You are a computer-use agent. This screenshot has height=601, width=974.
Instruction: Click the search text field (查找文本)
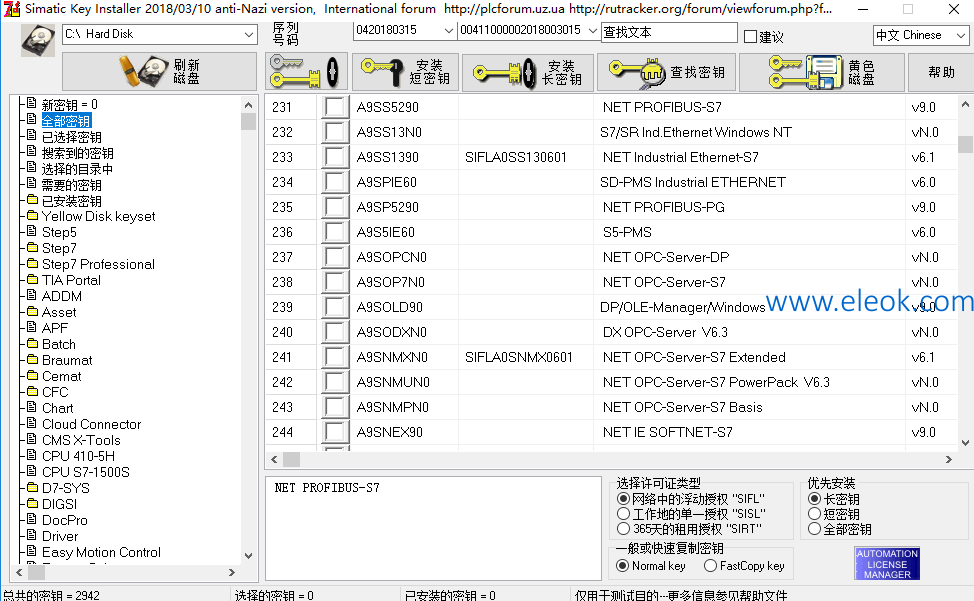pyautogui.click(x=669, y=32)
